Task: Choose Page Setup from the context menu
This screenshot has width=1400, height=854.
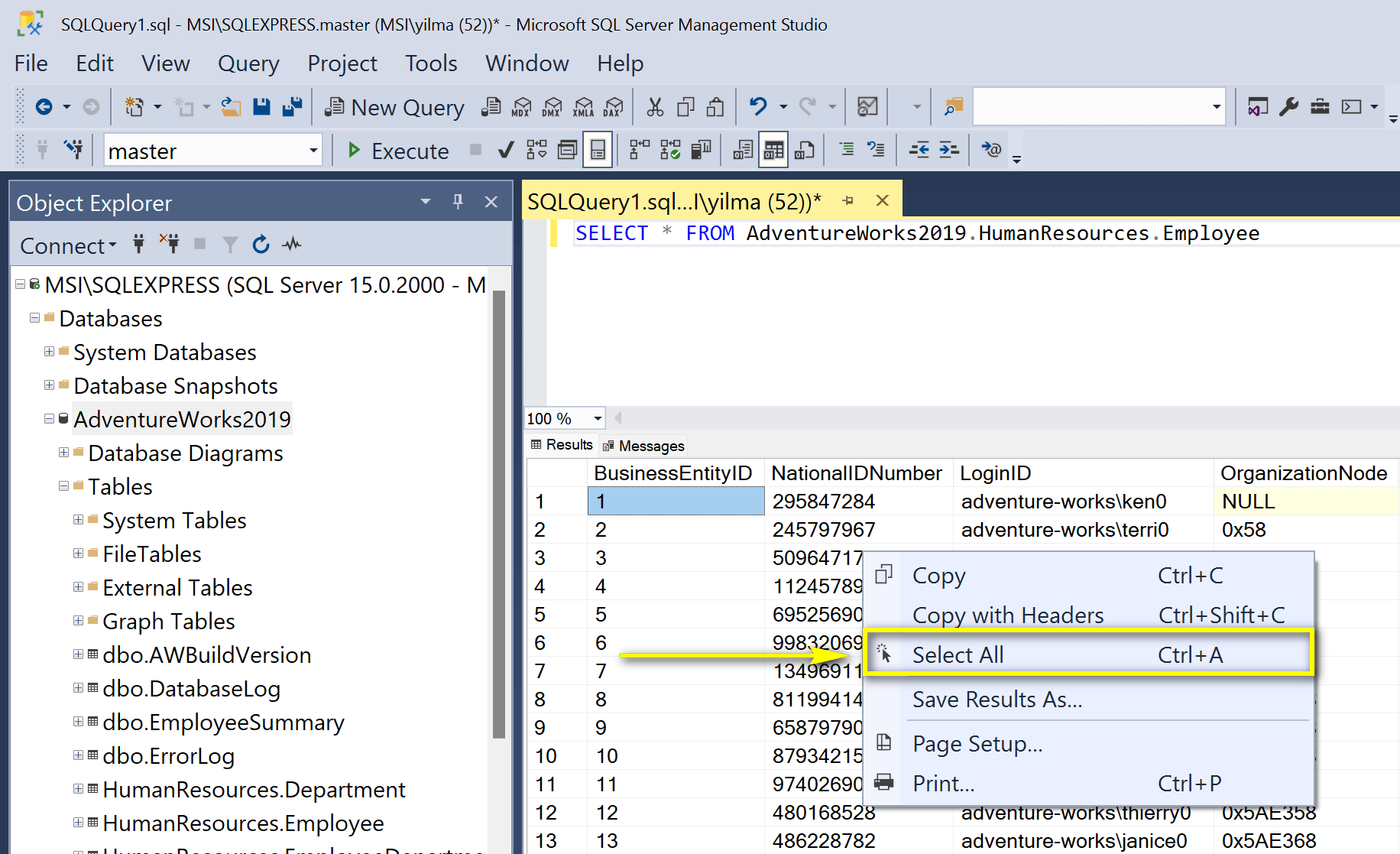Action: tap(1089, 744)
